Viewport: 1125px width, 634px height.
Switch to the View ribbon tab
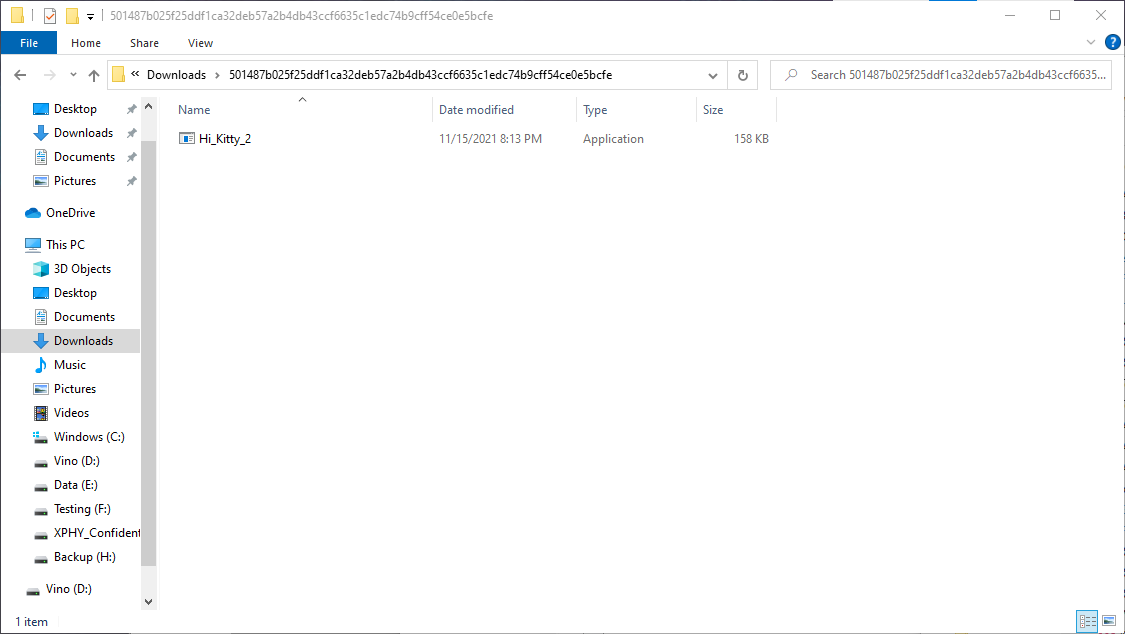coord(200,43)
